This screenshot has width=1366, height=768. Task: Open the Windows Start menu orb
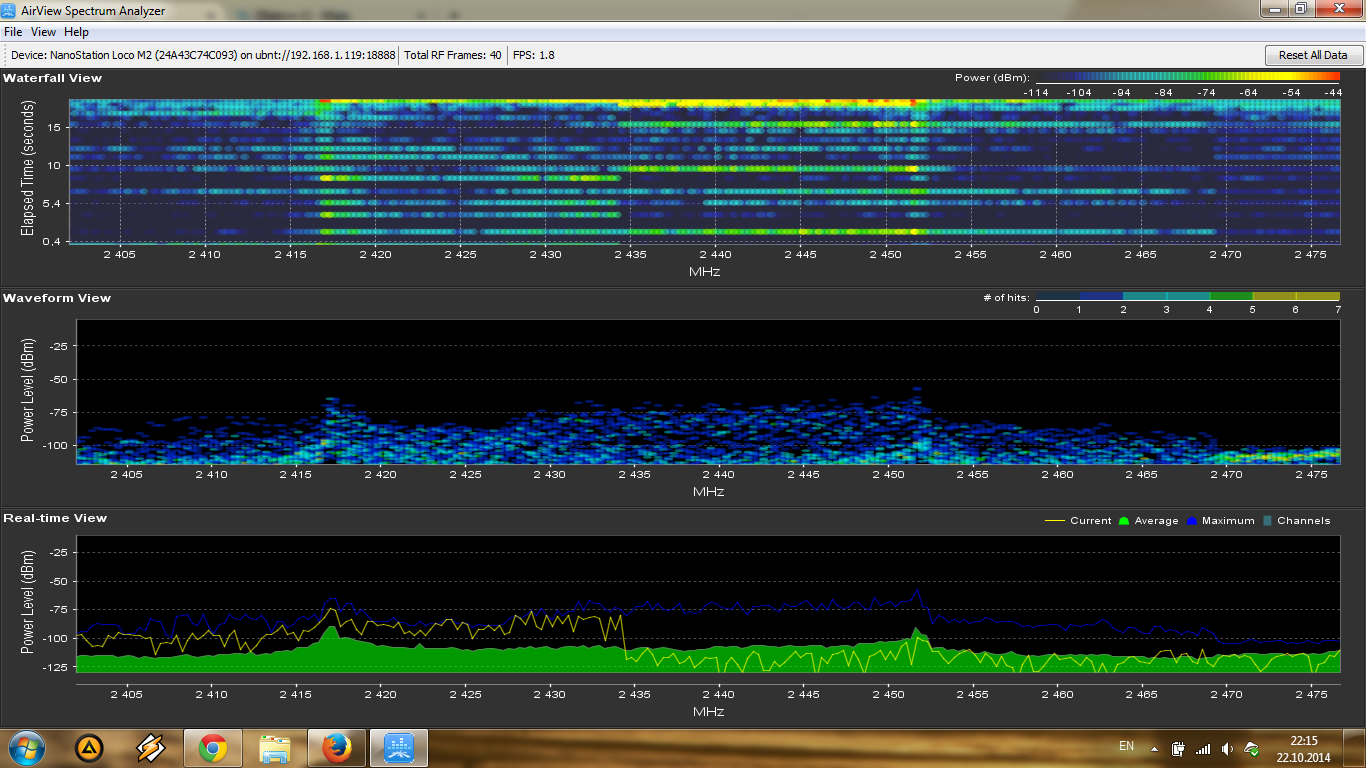click(x=26, y=748)
